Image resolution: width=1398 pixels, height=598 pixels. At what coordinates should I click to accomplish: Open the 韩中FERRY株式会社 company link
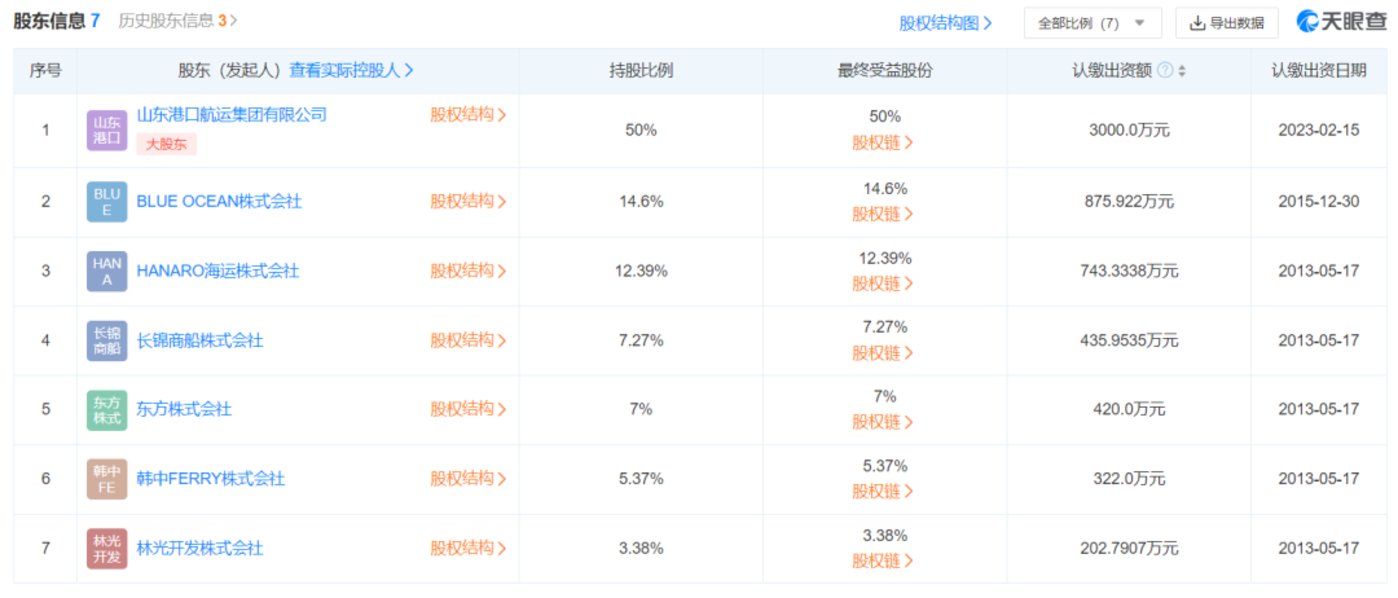point(211,479)
